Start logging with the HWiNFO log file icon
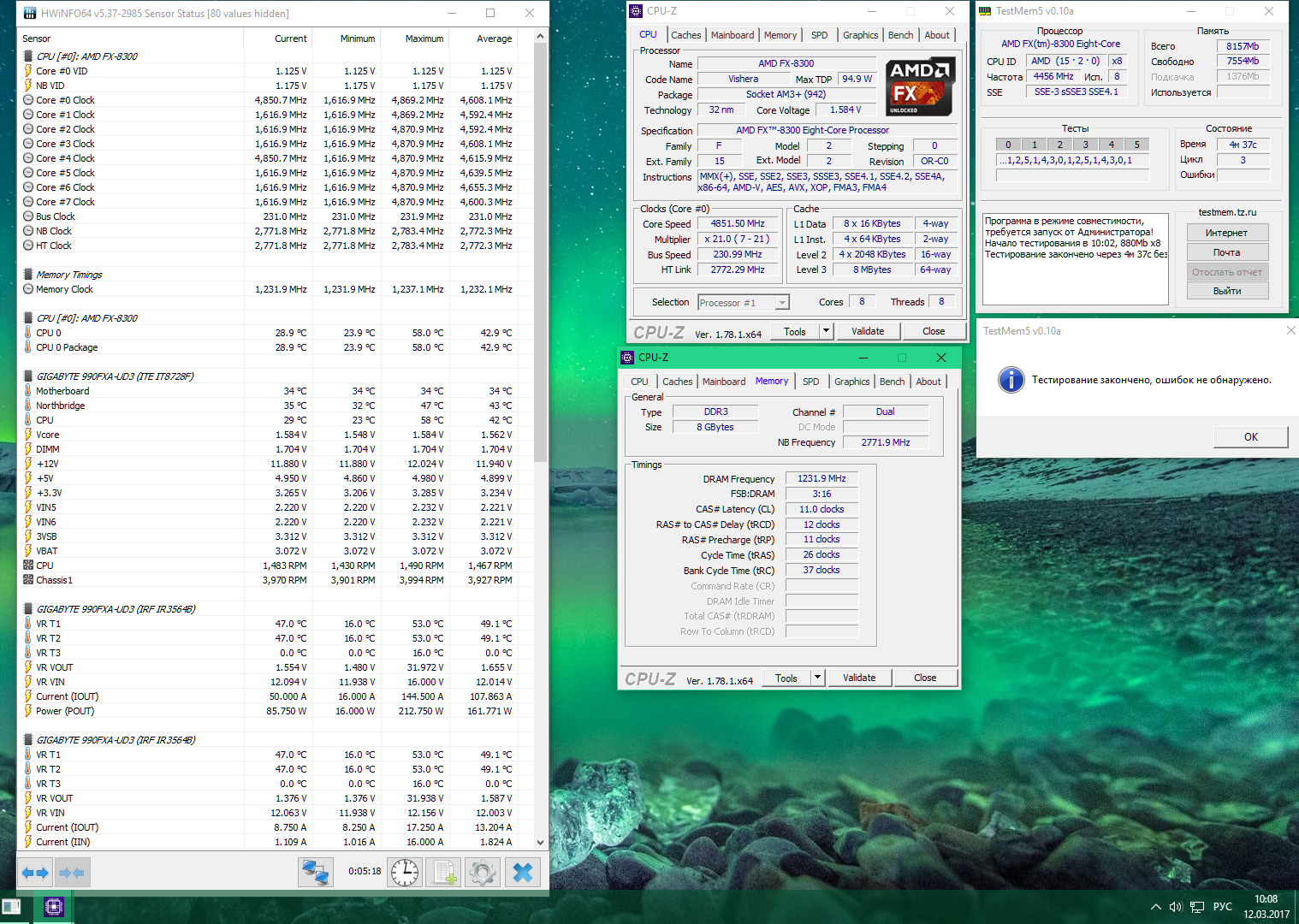 click(x=445, y=873)
